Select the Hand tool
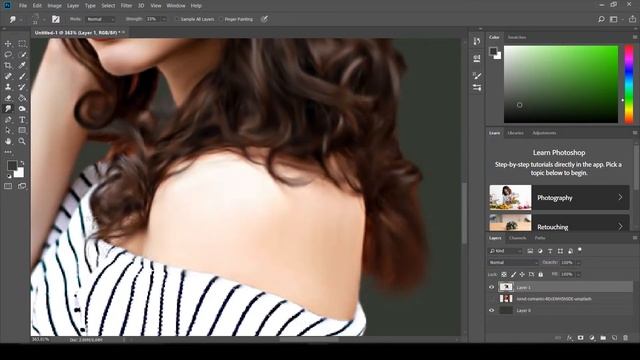640x360 pixels. pos(8,141)
